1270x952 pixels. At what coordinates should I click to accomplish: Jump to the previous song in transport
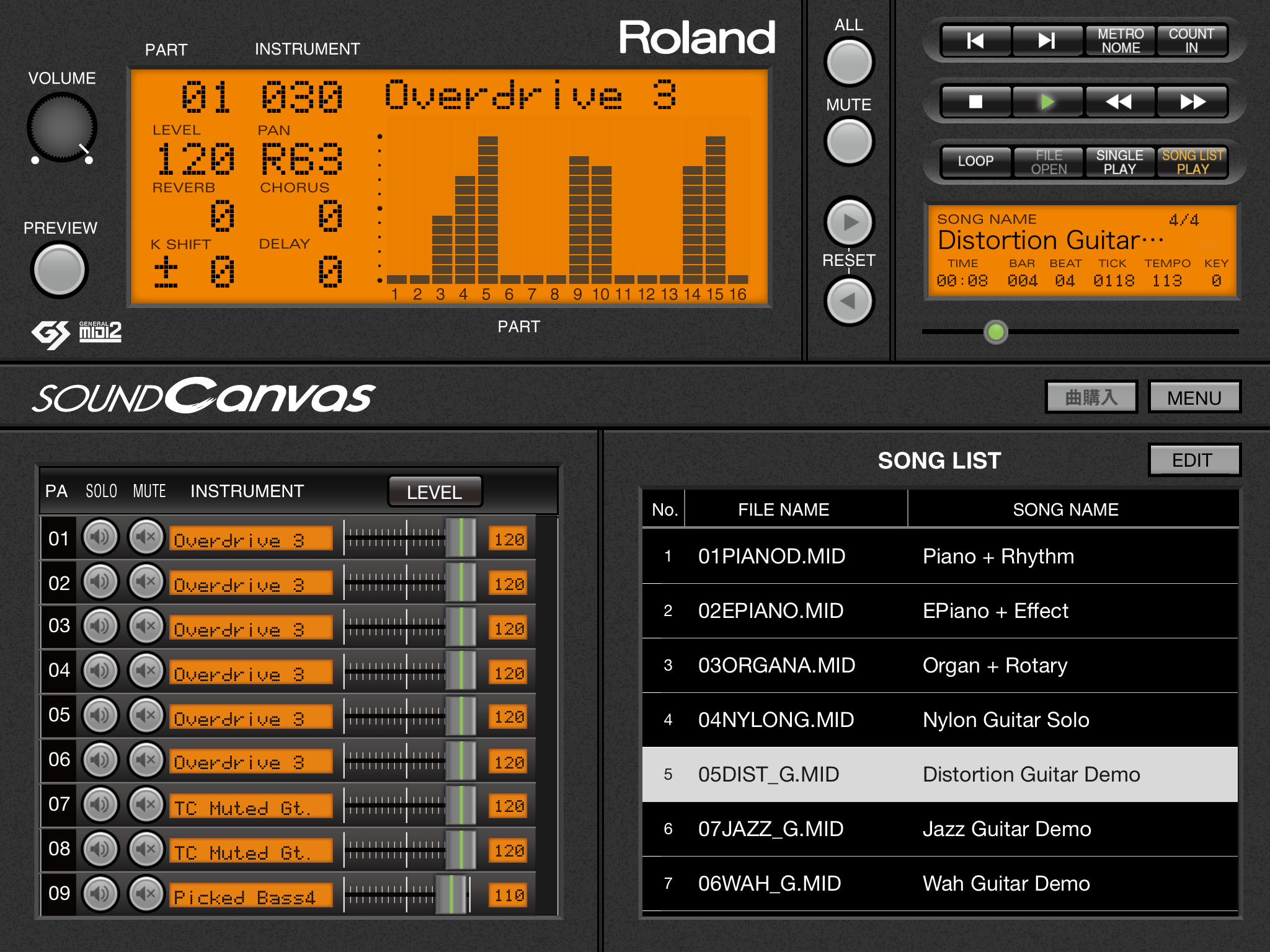click(975, 41)
